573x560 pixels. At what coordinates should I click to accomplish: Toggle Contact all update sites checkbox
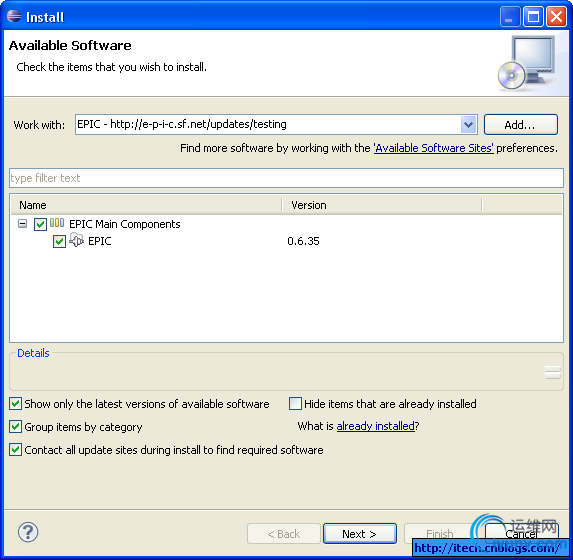pos(15,450)
